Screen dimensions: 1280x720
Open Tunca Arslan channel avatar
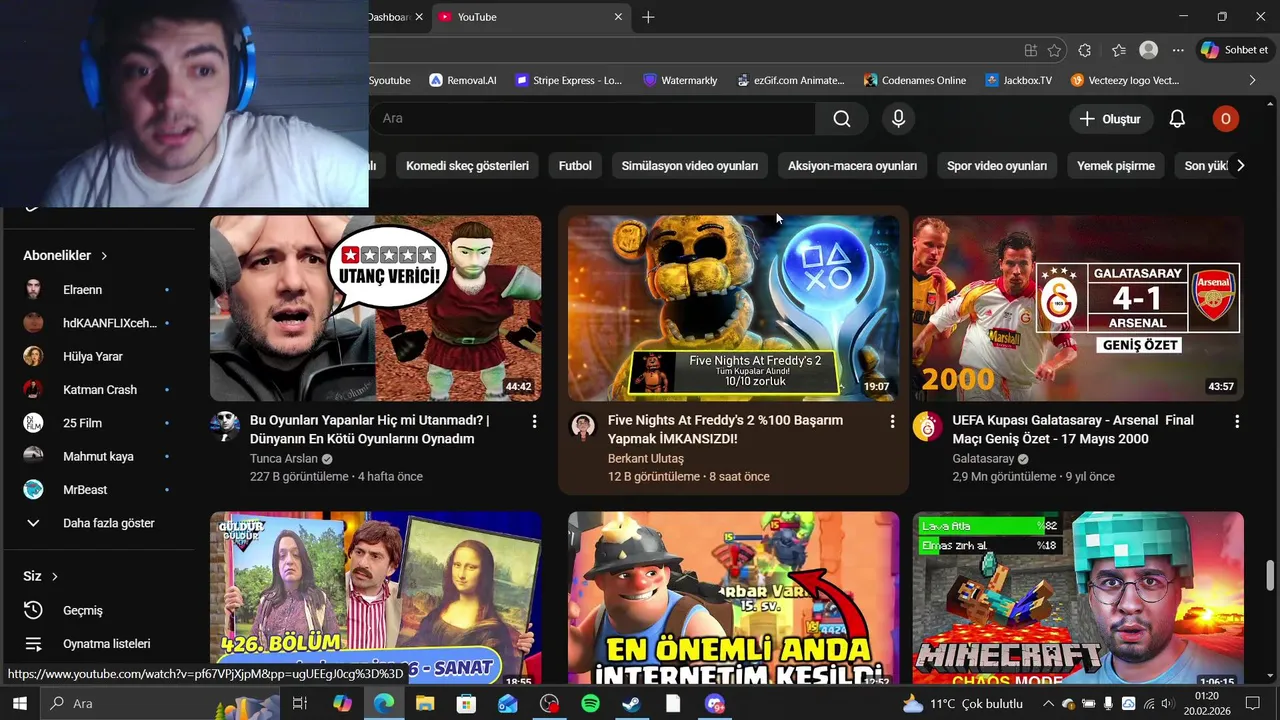(x=225, y=427)
